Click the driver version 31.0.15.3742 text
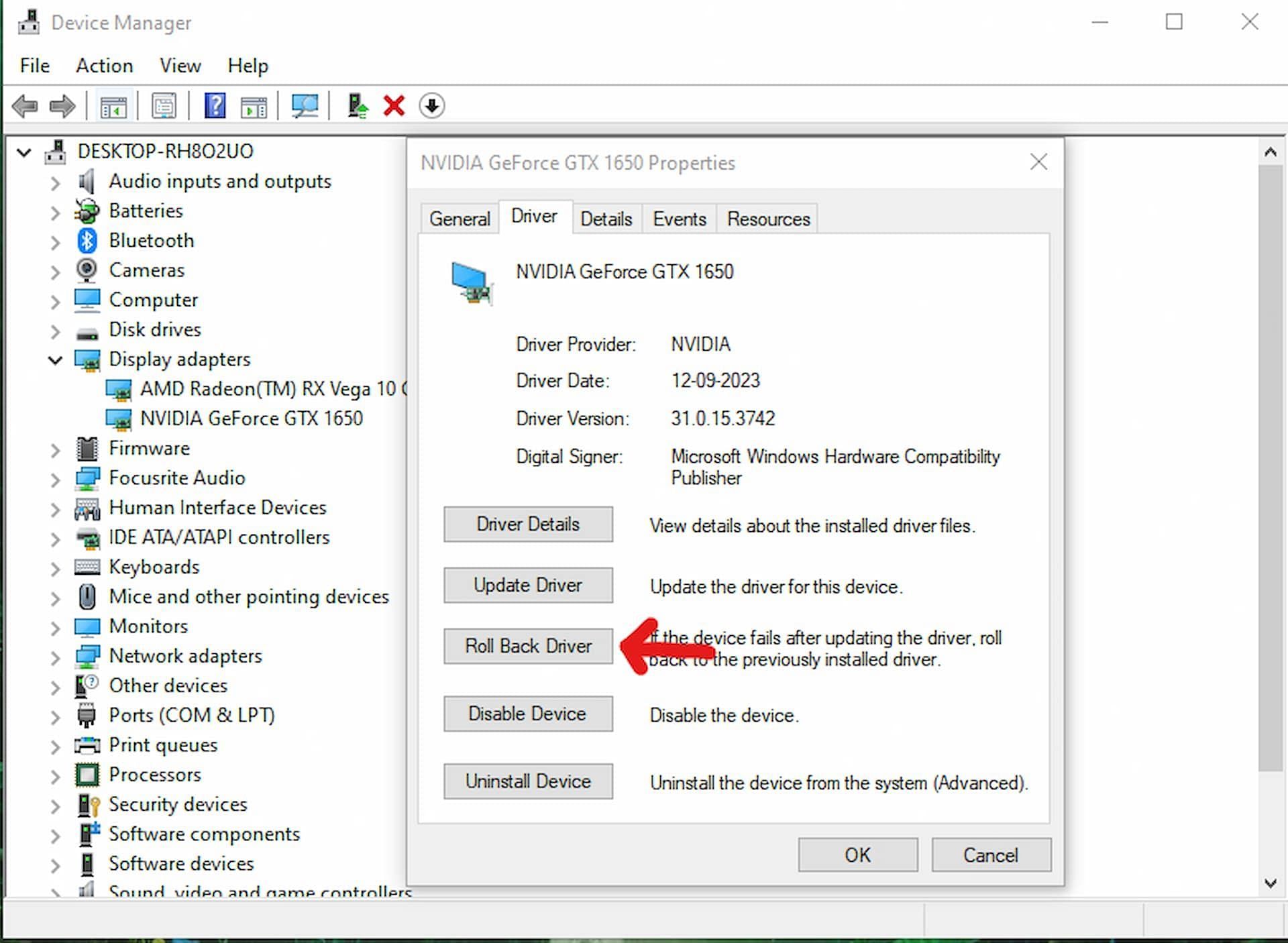 pyautogui.click(x=723, y=419)
